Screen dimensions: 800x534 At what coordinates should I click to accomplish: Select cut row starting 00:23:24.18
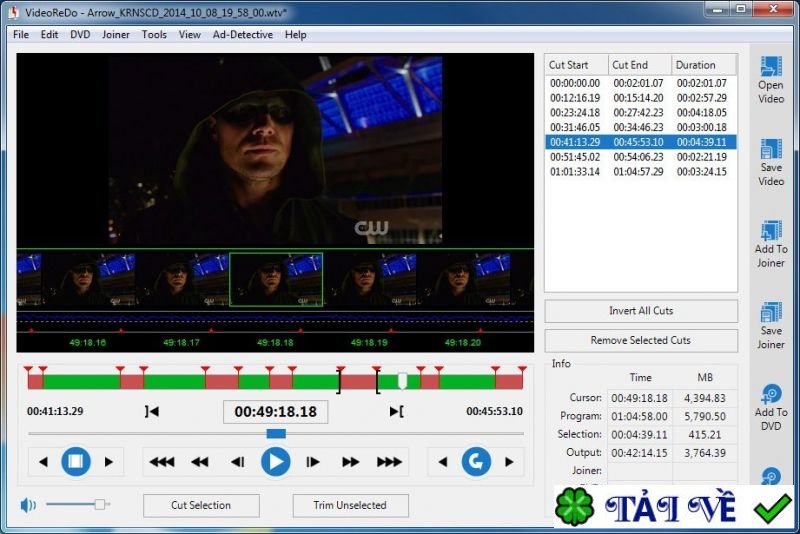(x=640, y=113)
